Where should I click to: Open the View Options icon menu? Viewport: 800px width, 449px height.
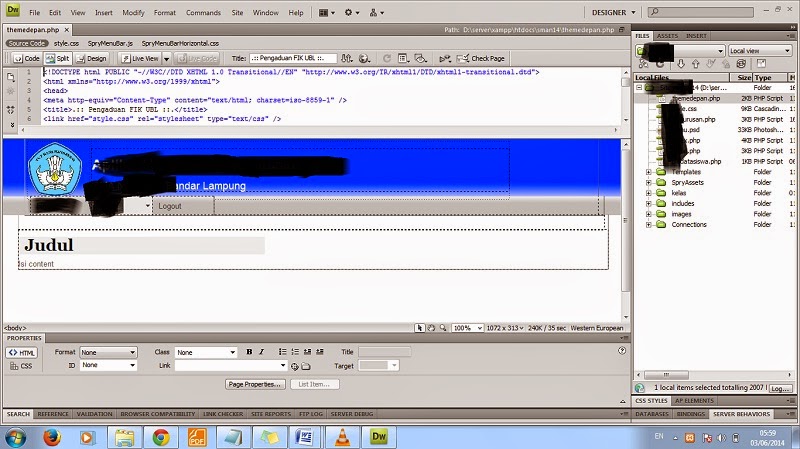tap(403, 58)
